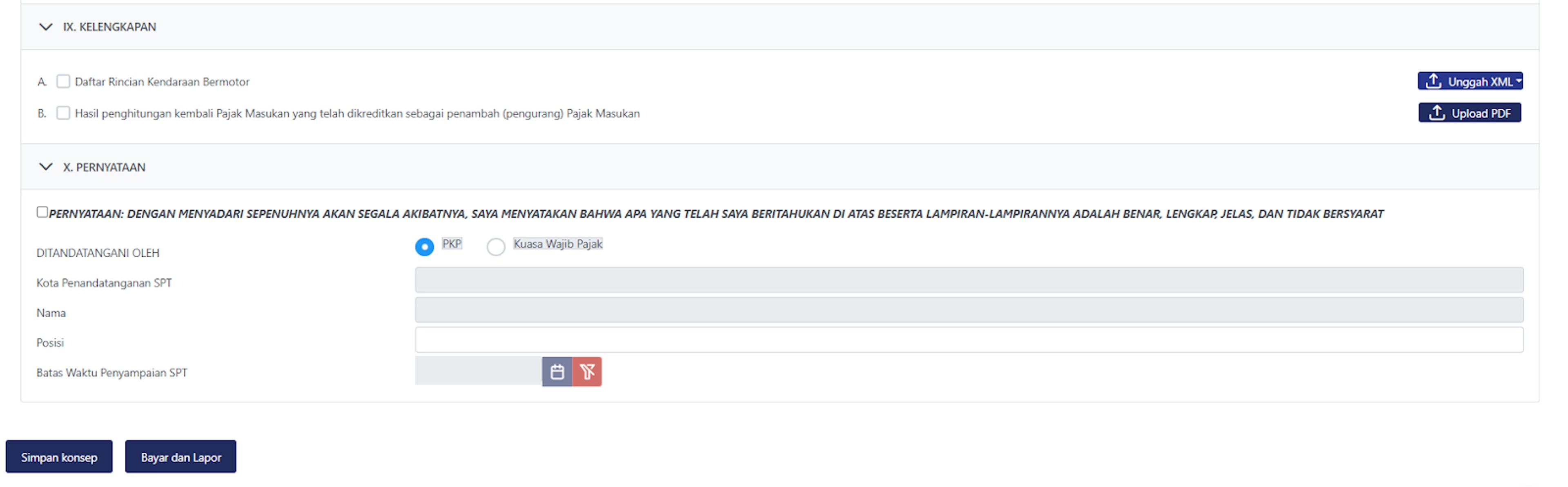
Task: Collapse the X. PERNYATAAN section chevron
Action: click(46, 167)
